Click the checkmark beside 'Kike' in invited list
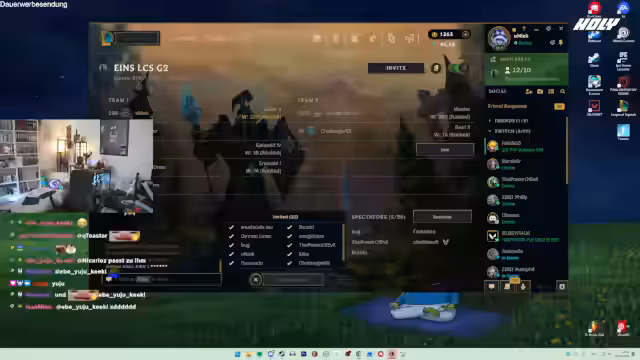The width and height of the screenshot is (640, 360). click(289, 254)
